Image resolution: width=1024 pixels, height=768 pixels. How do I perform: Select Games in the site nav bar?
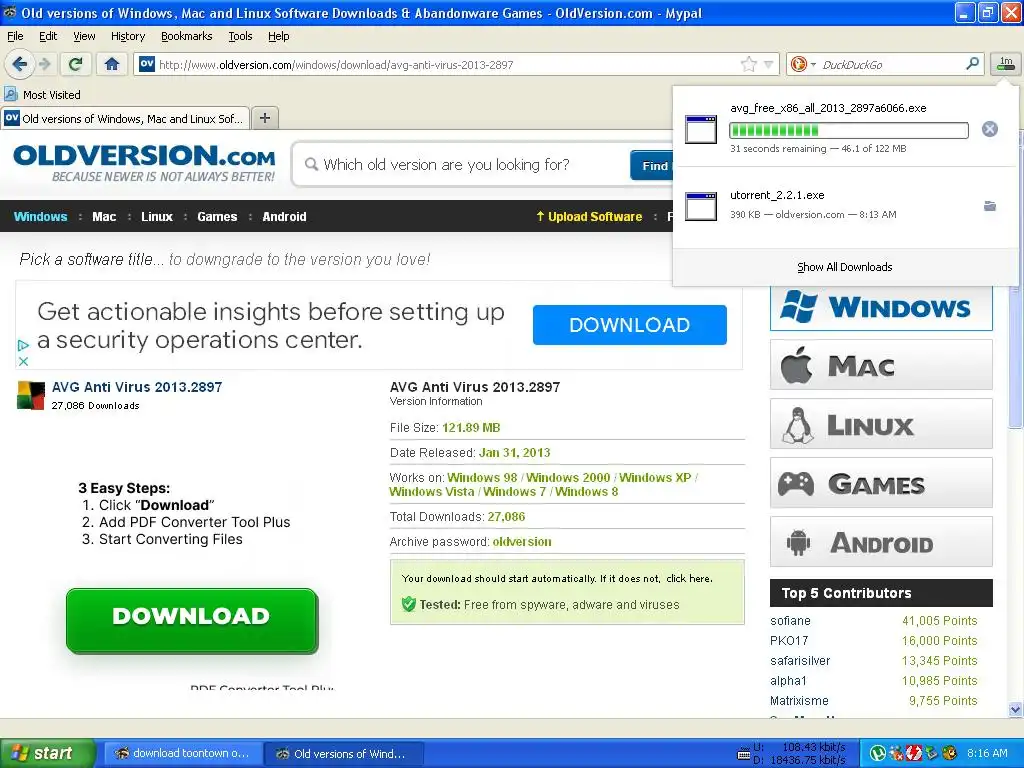pos(217,216)
